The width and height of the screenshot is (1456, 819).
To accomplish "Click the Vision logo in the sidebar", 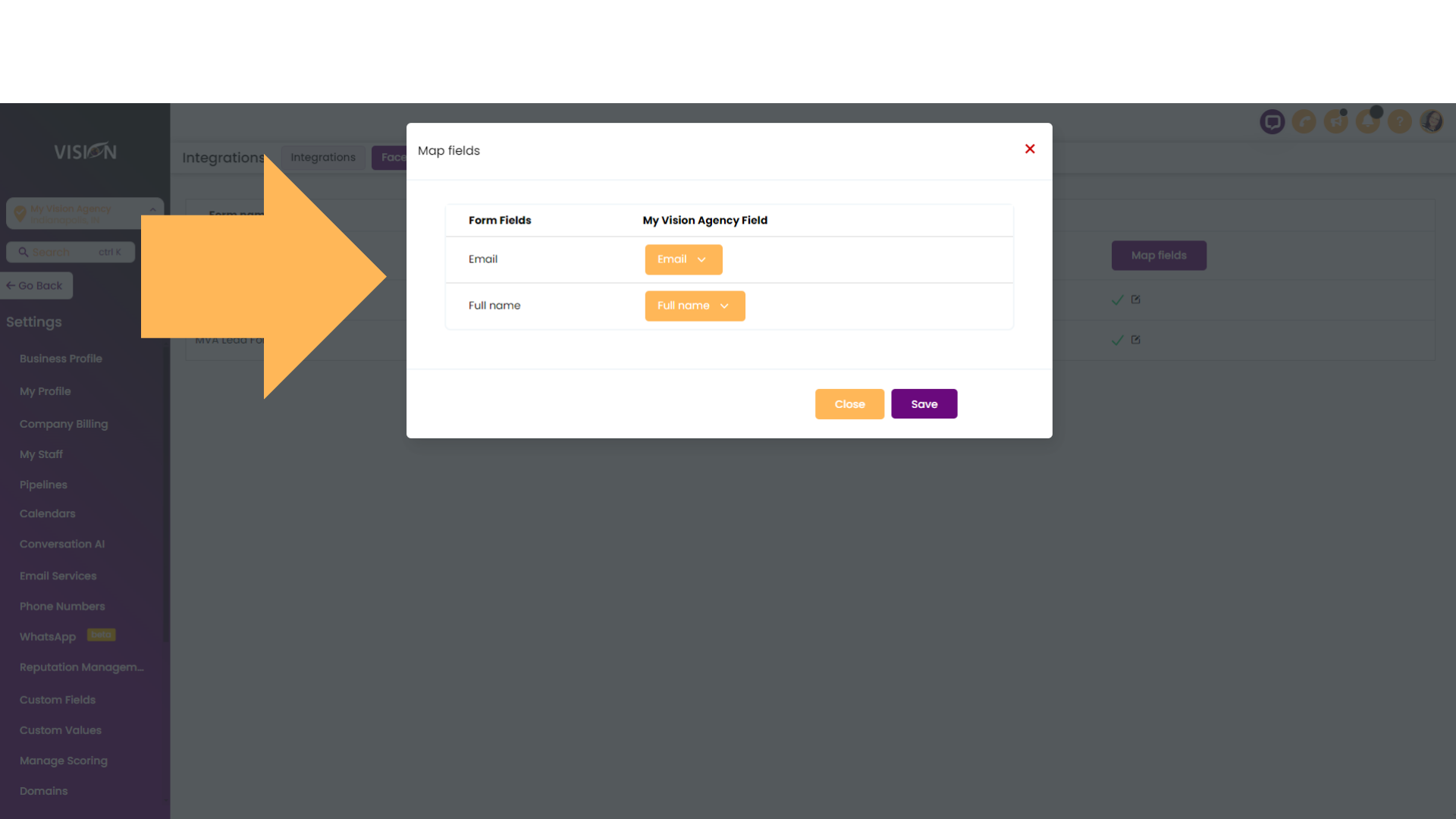I will coord(85,152).
